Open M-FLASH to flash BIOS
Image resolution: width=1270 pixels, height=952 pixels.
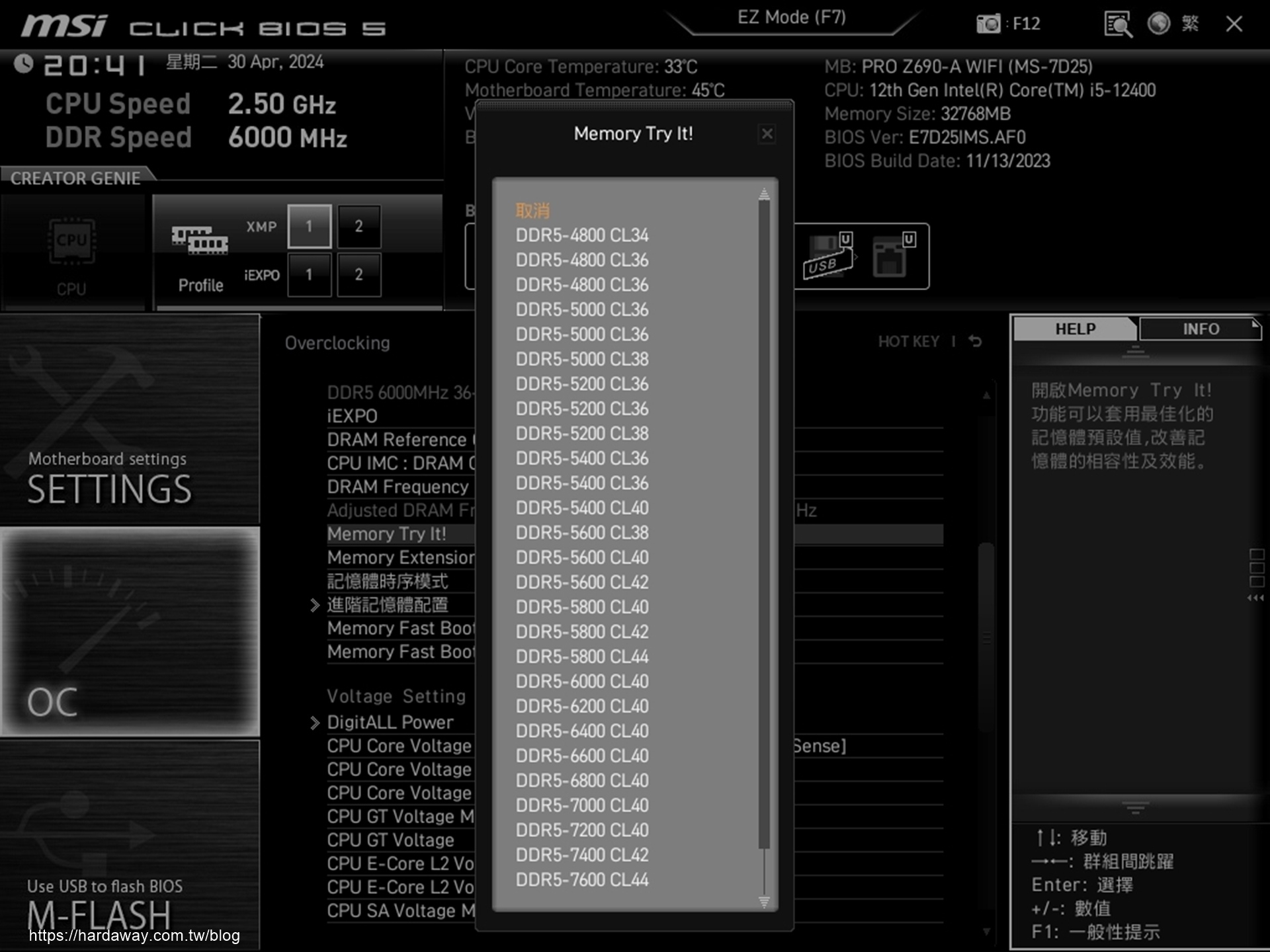click(x=130, y=845)
